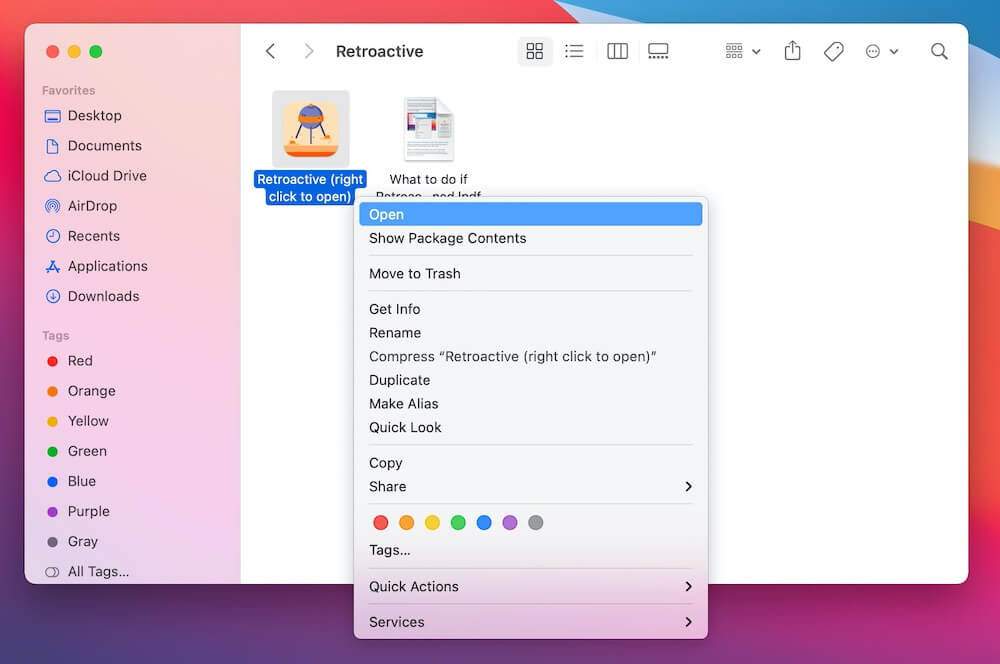Choose Duplicate from context menu
Screen dimensions: 1000x664
point(531,380)
